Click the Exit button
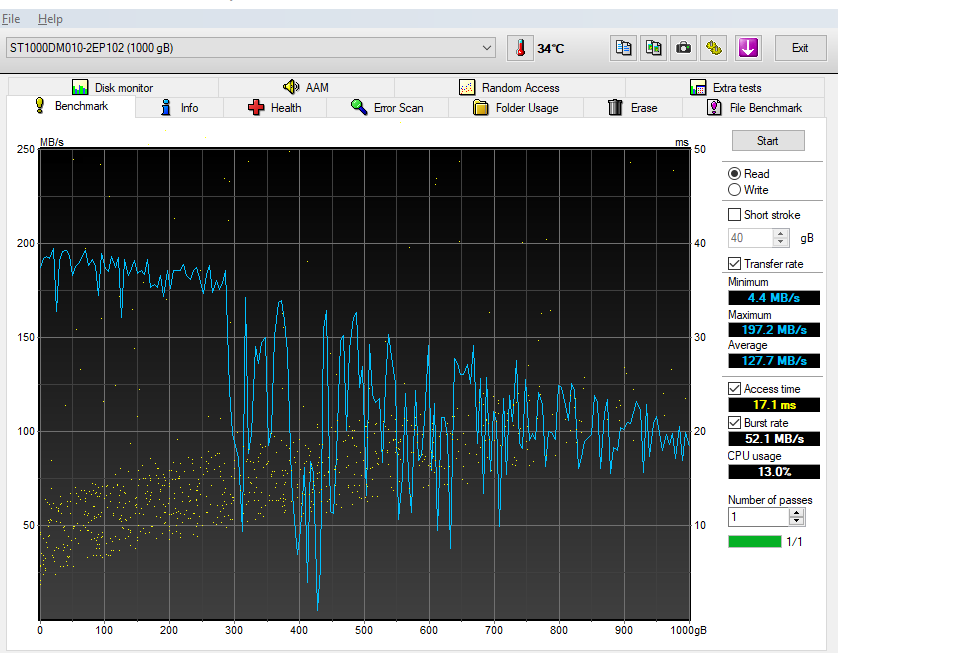The image size is (960, 653). tap(800, 48)
